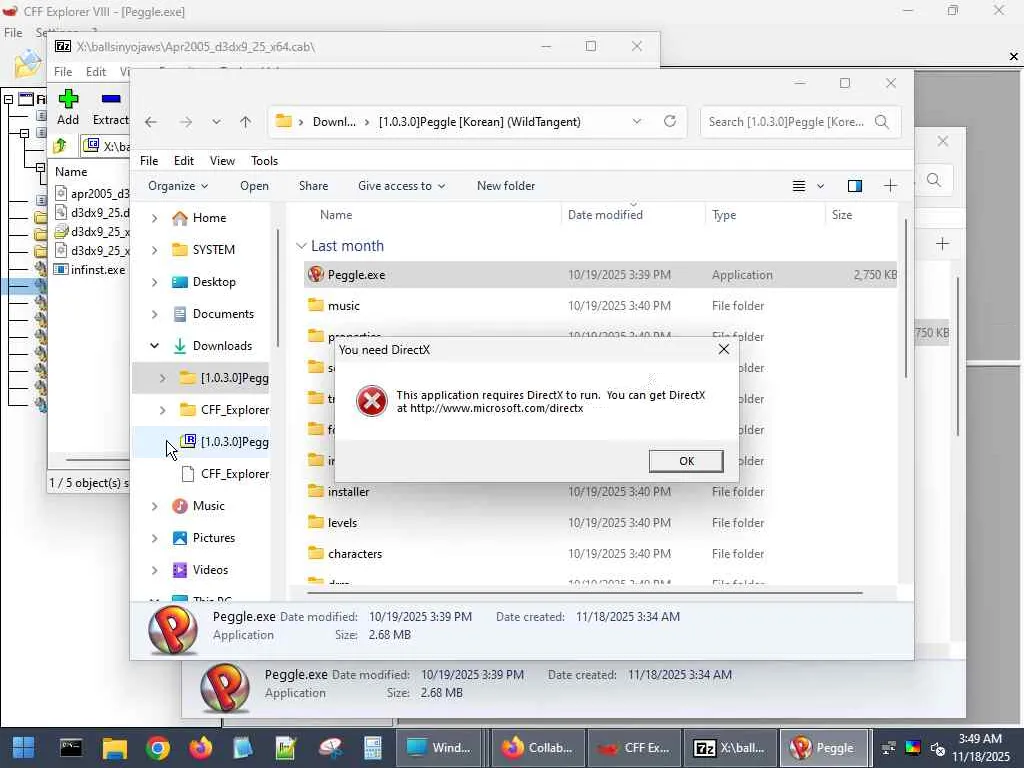Toggle the preview pane icon
This screenshot has height=768, width=1024.
point(854,186)
